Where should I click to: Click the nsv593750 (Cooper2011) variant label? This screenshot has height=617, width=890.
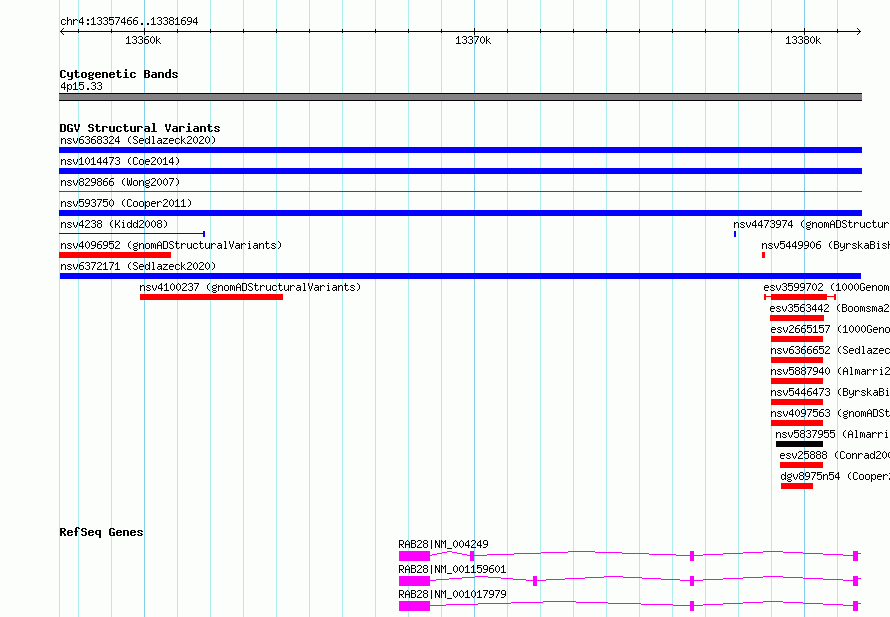tap(126, 203)
